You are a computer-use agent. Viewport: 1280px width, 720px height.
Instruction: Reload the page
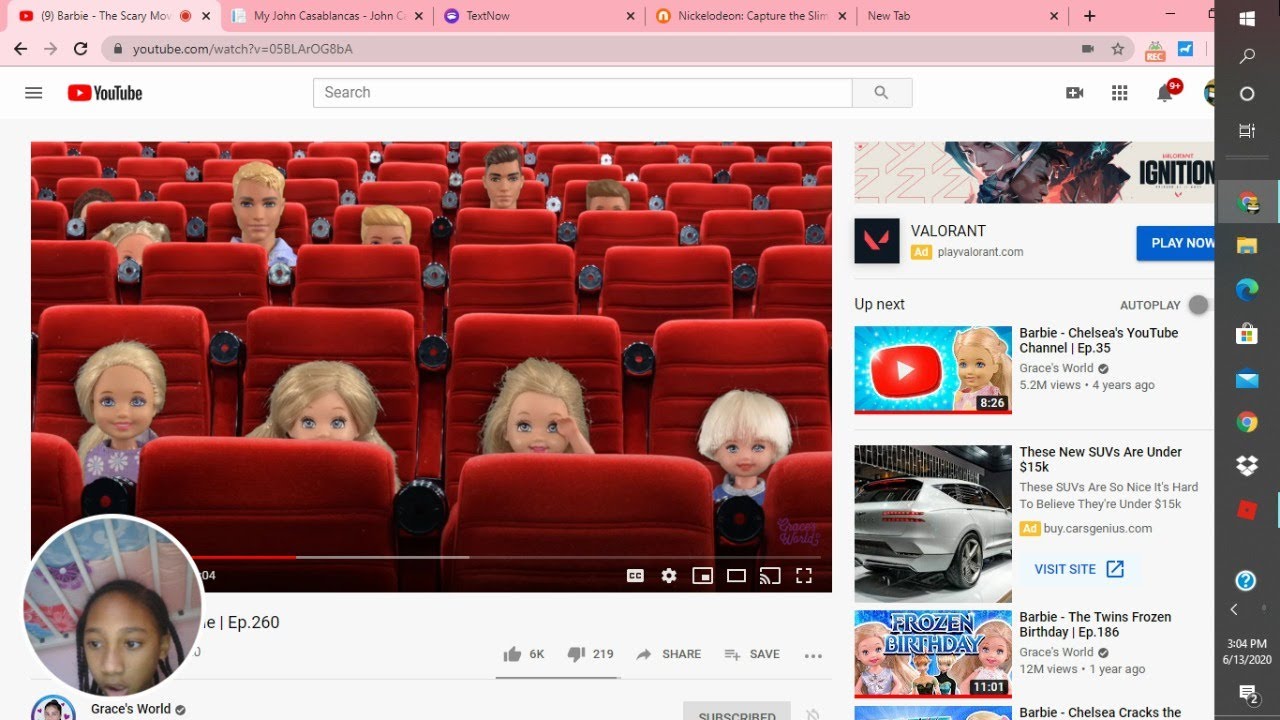click(x=81, y=49)
